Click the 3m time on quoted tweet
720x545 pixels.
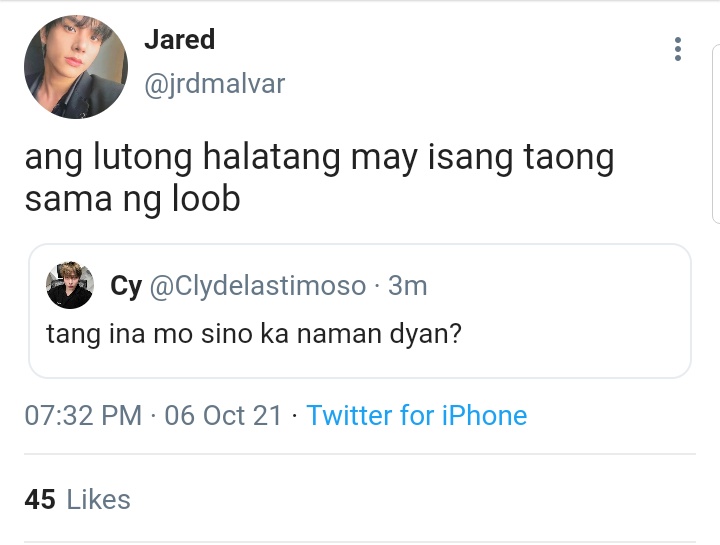408,286
